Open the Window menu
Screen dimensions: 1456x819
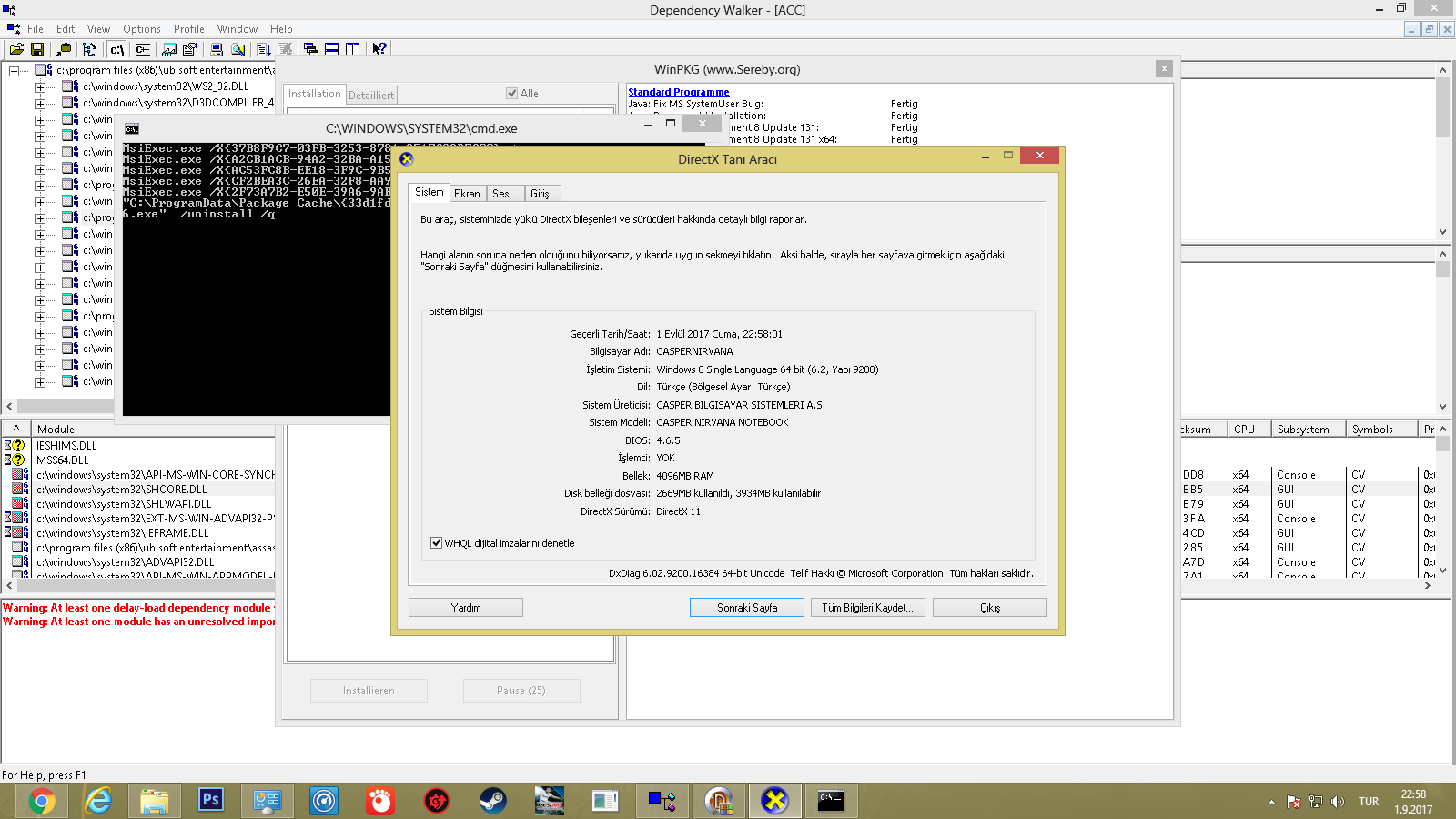coord(238,29)
